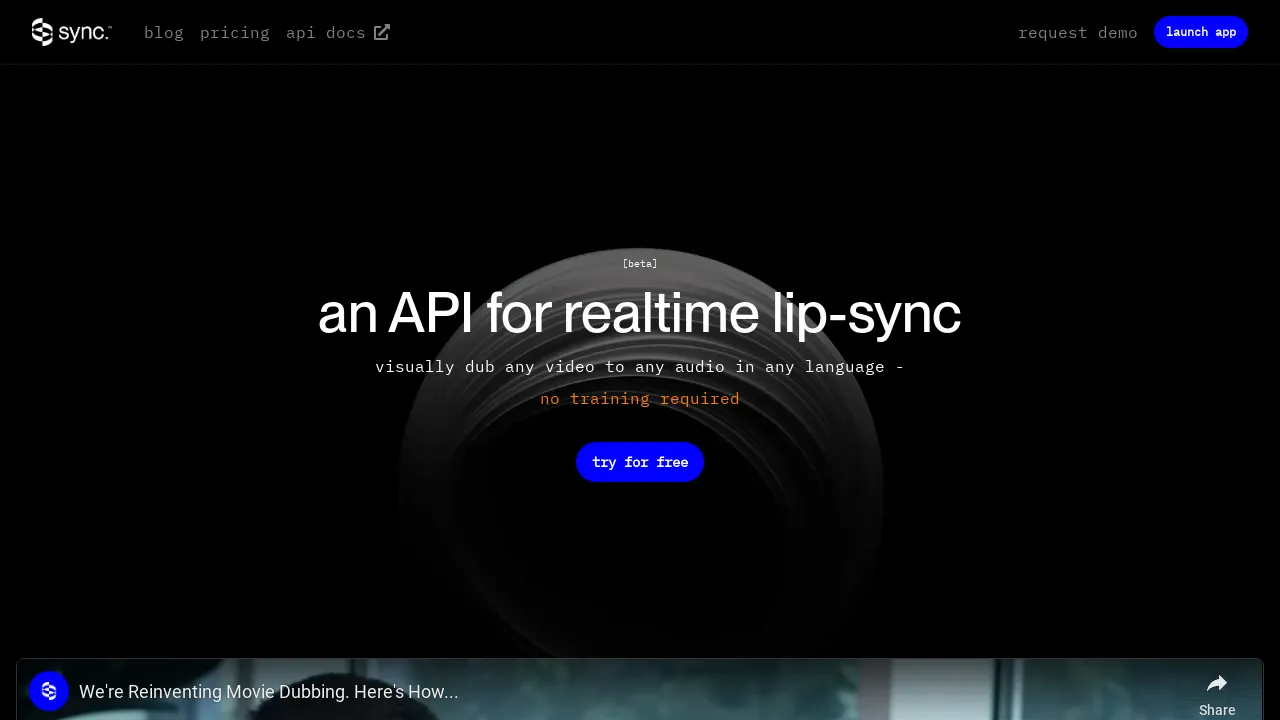This screenshot has height=720, width=1280.
Task: Open the api docs
Action: click(325, 32)
